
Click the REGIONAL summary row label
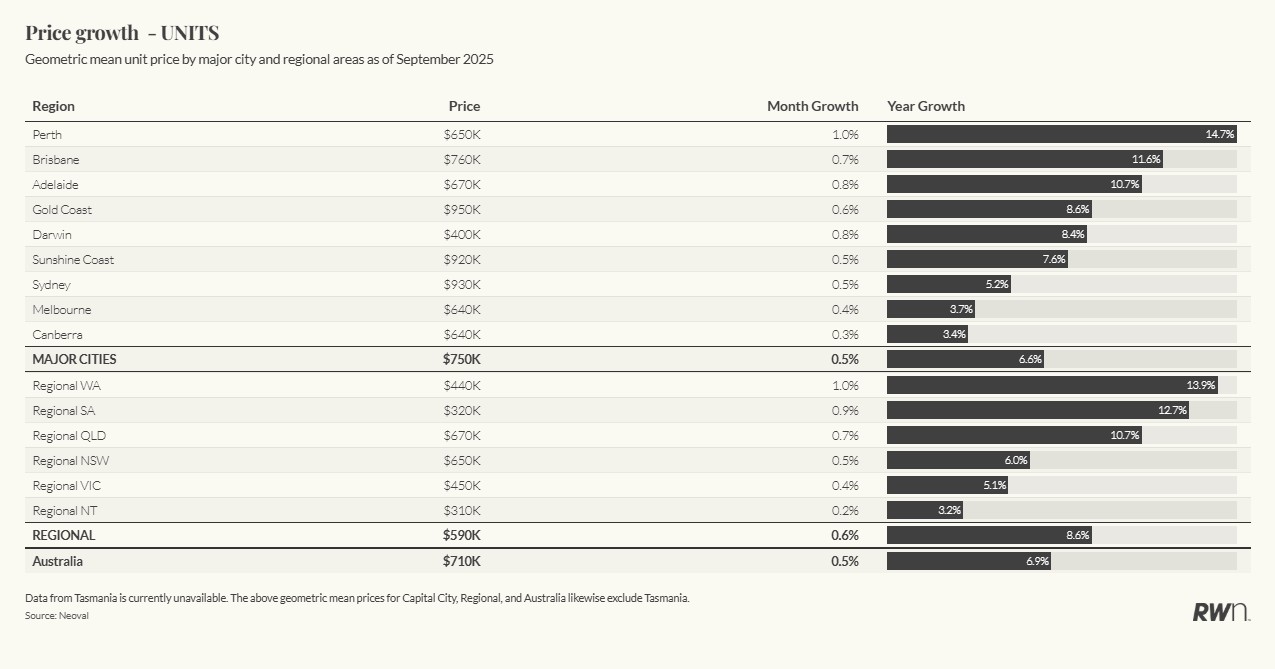(x=63, y=535)
